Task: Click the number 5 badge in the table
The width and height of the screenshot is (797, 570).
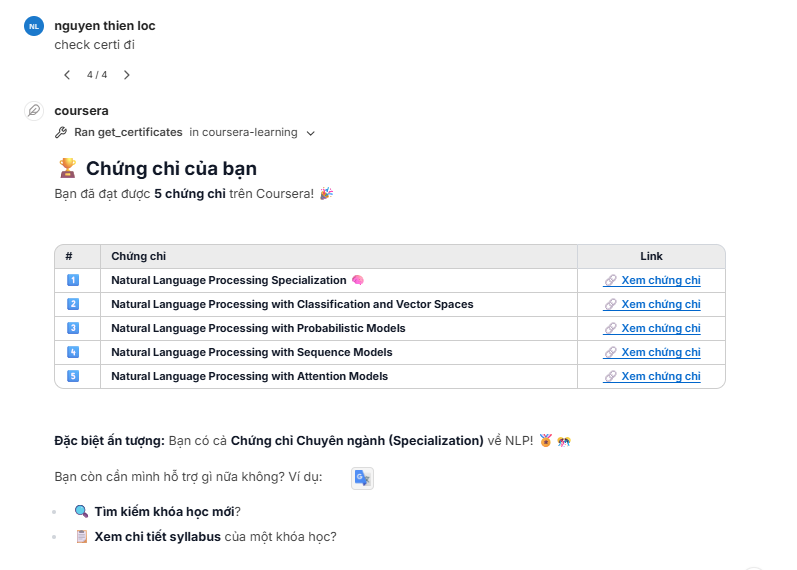Action: pos(73,376)
